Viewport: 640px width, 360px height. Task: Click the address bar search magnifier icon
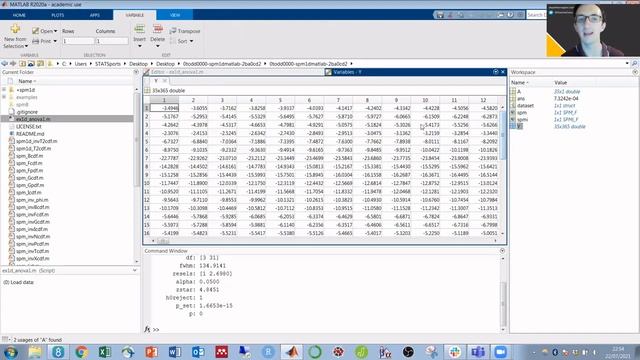(634, 64)
